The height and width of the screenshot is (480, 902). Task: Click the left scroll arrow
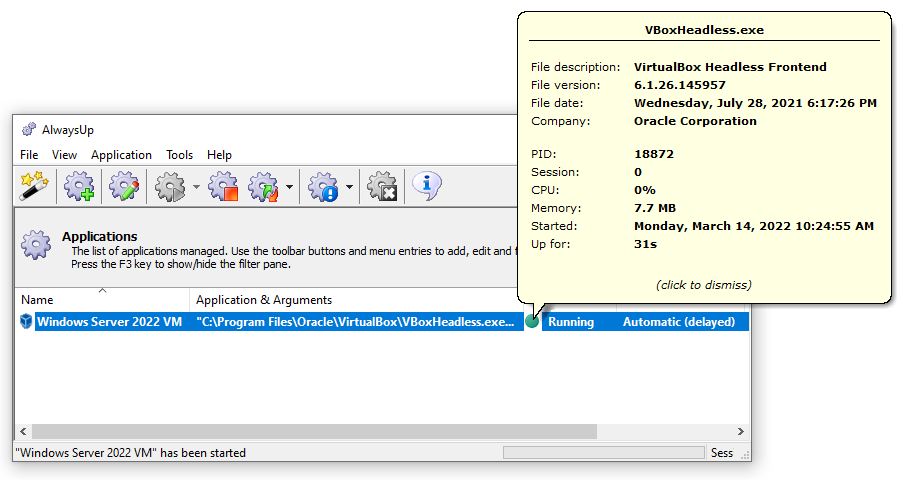[23, 431]
